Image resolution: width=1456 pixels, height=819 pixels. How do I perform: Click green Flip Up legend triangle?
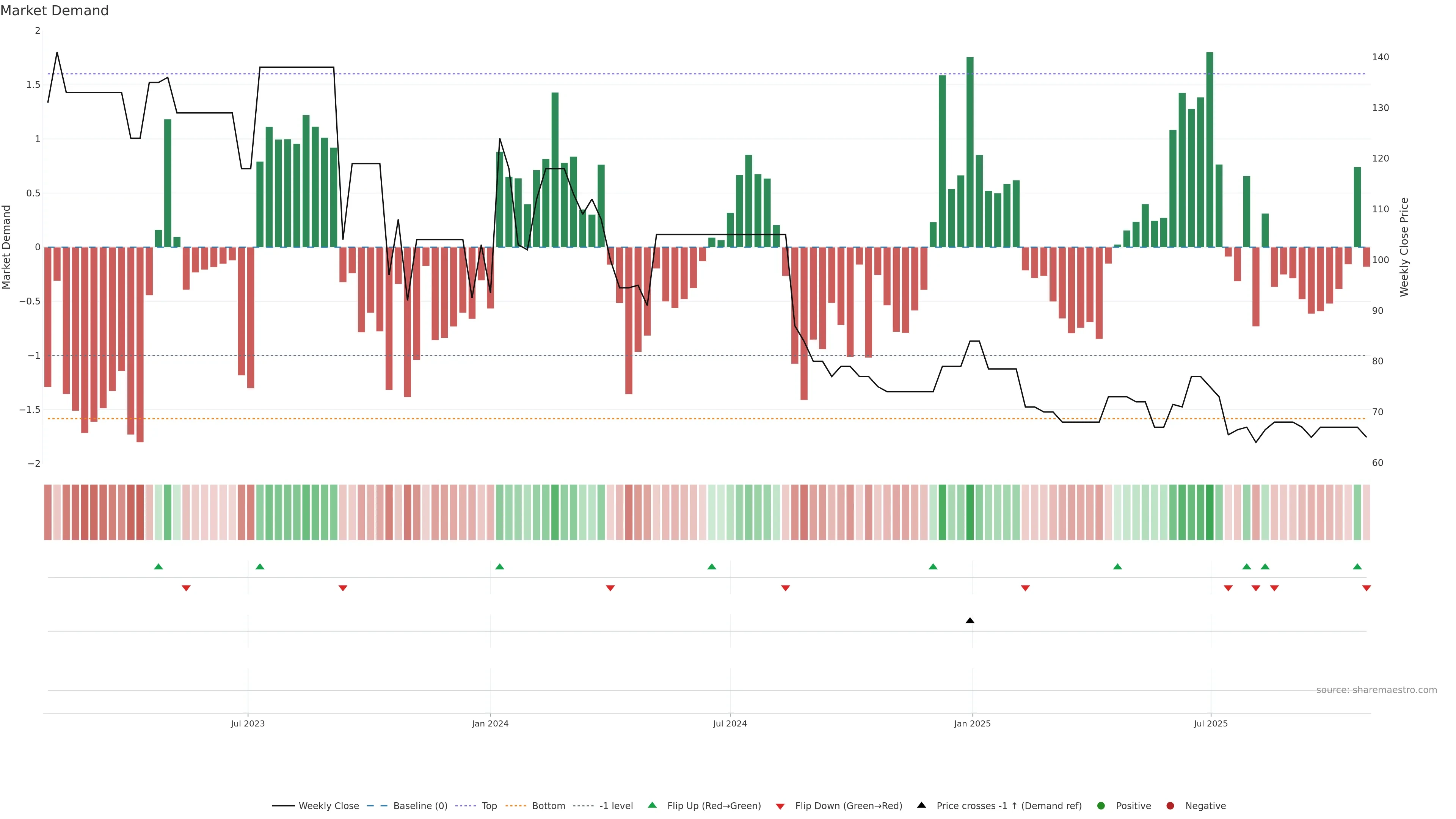click(652, 805)
